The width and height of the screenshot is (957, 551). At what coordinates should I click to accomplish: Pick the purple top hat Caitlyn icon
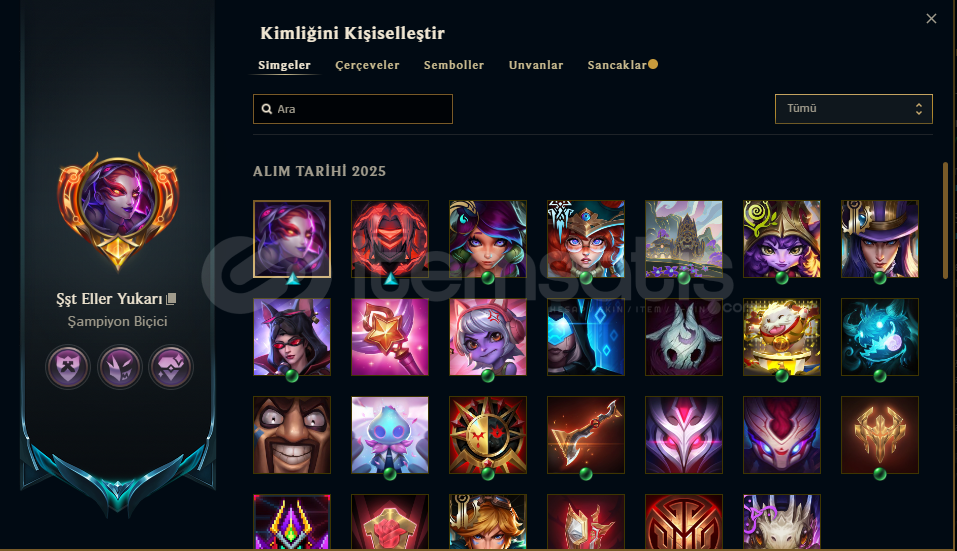879,239
